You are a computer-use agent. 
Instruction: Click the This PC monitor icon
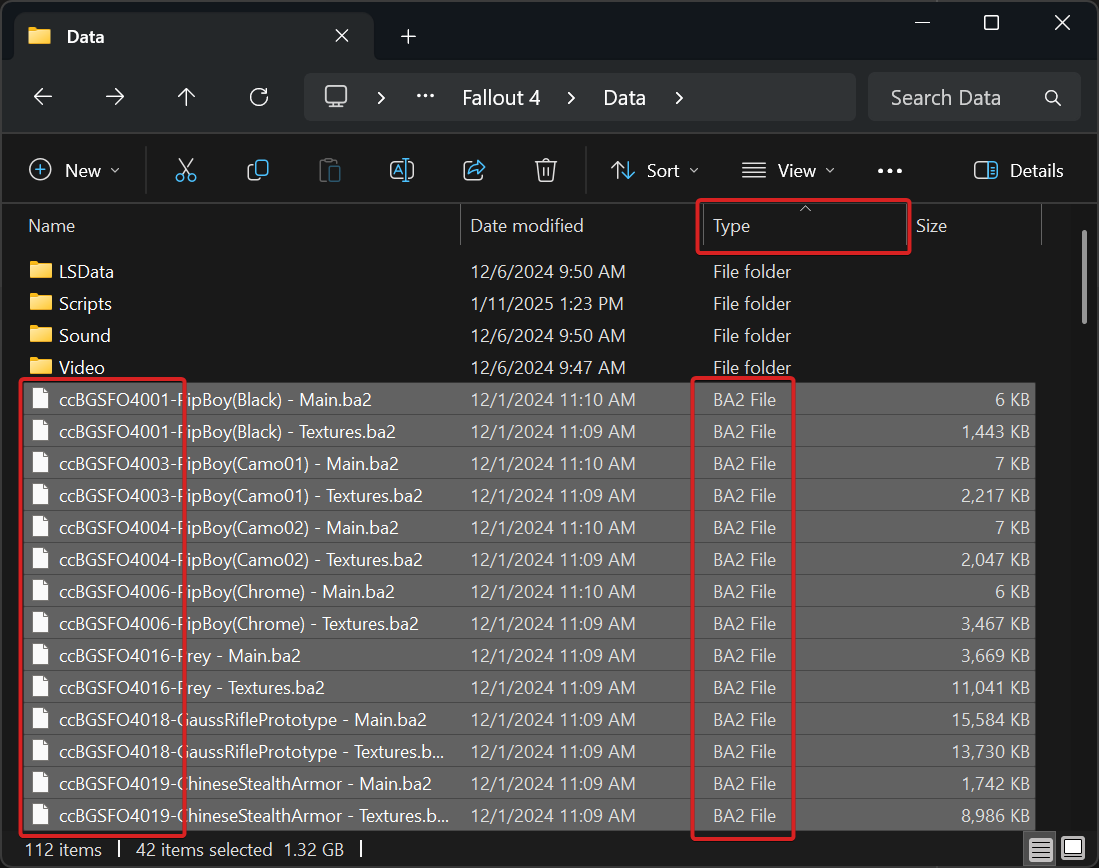pyautogui.click(x=336, y=96)
